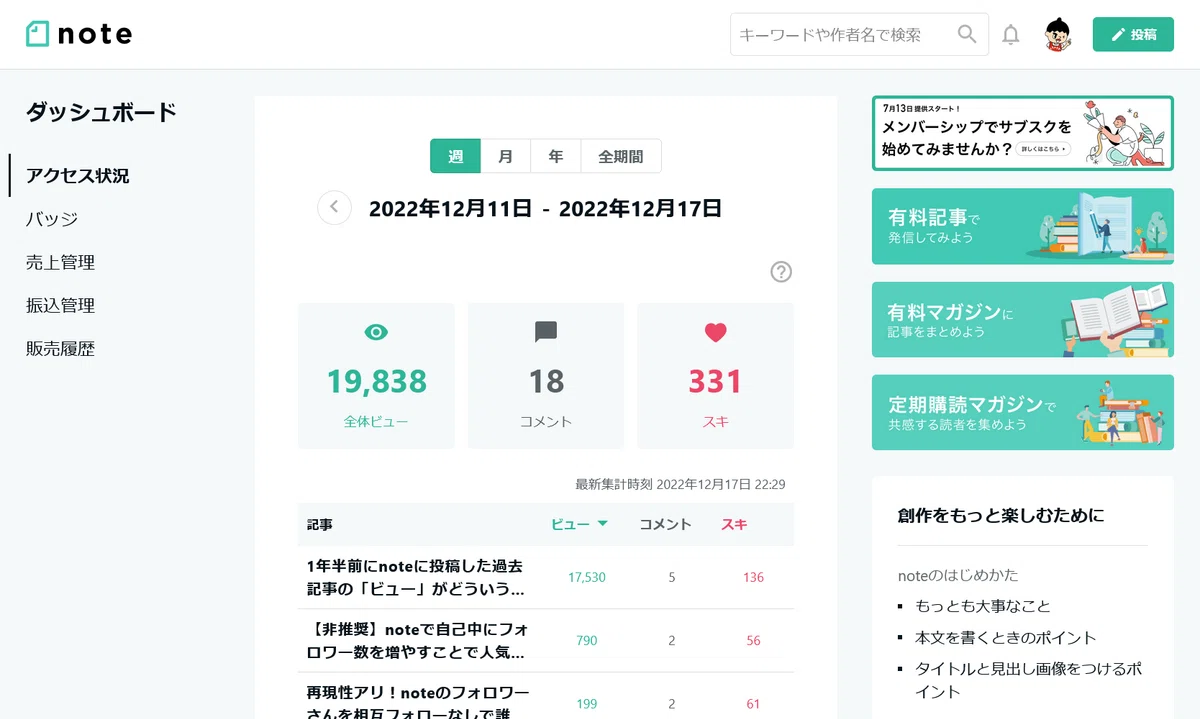Sort by ビュー column arrow

pos(603,524)
